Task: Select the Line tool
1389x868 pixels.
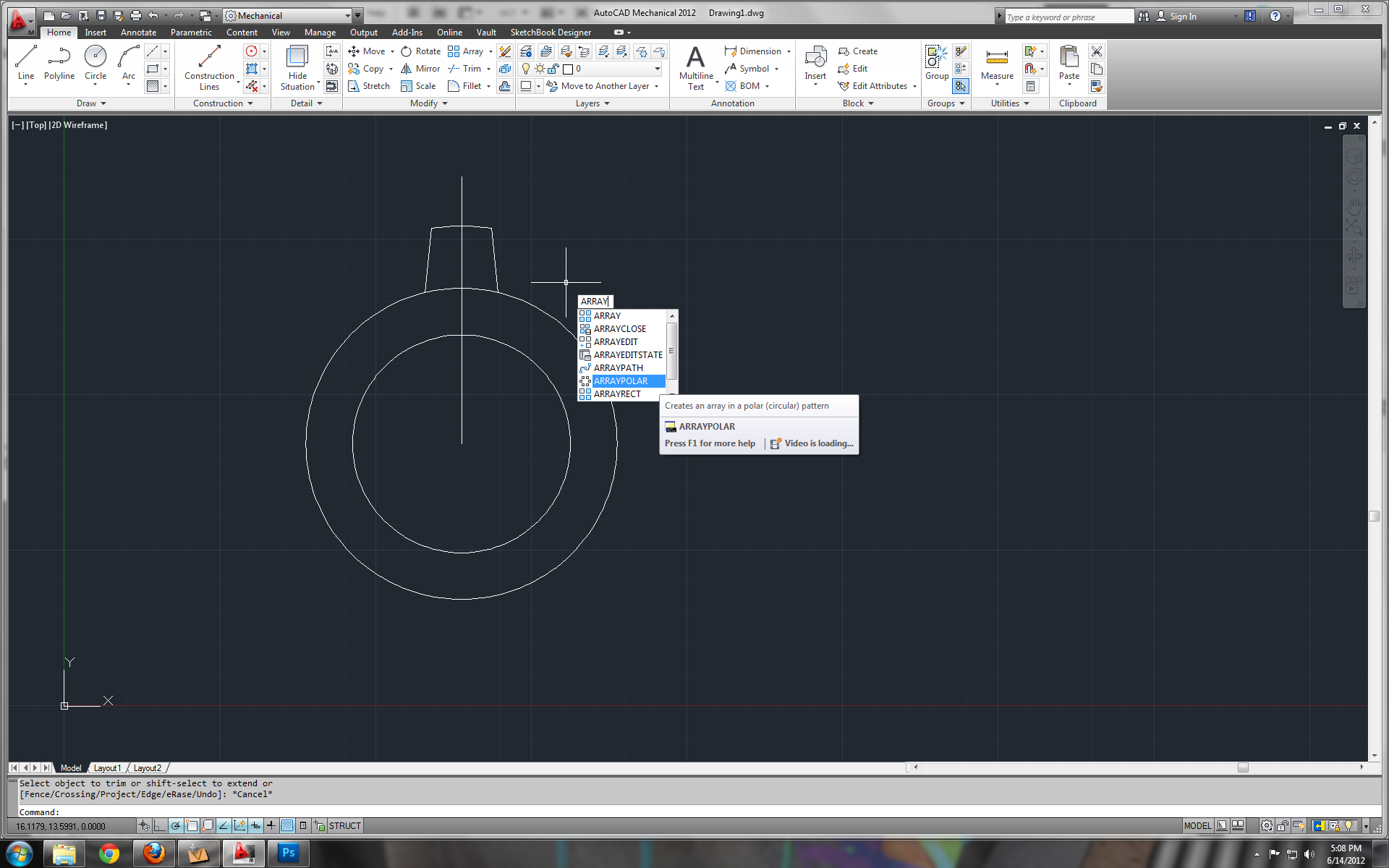Action: tap(25, 64)
